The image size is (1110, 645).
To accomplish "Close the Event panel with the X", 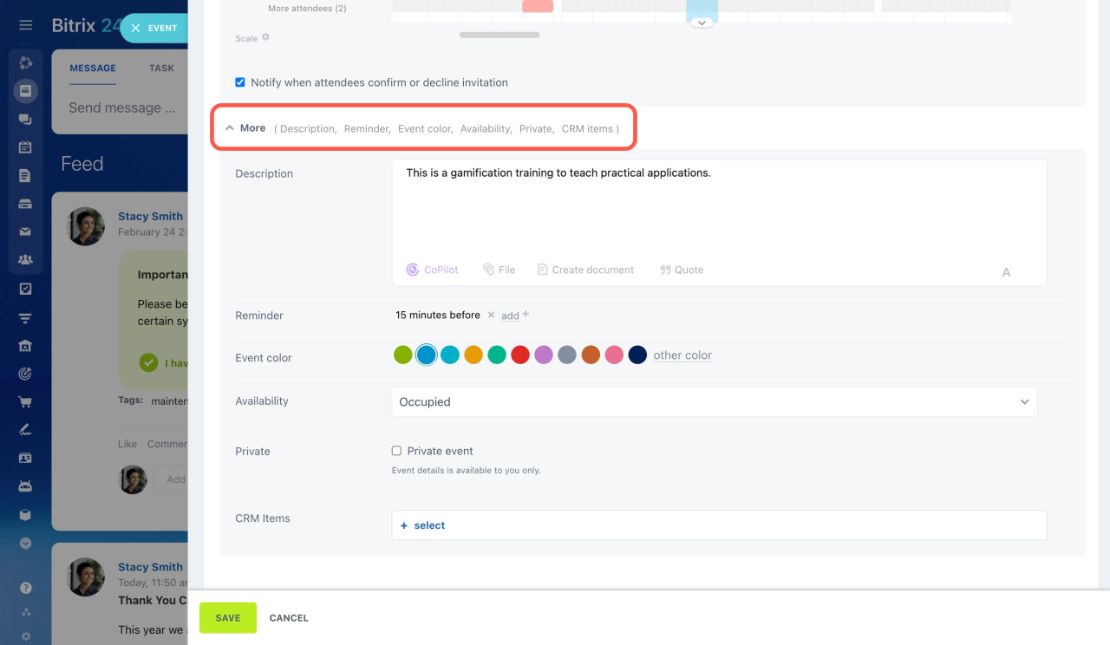I will coord(135,28).
